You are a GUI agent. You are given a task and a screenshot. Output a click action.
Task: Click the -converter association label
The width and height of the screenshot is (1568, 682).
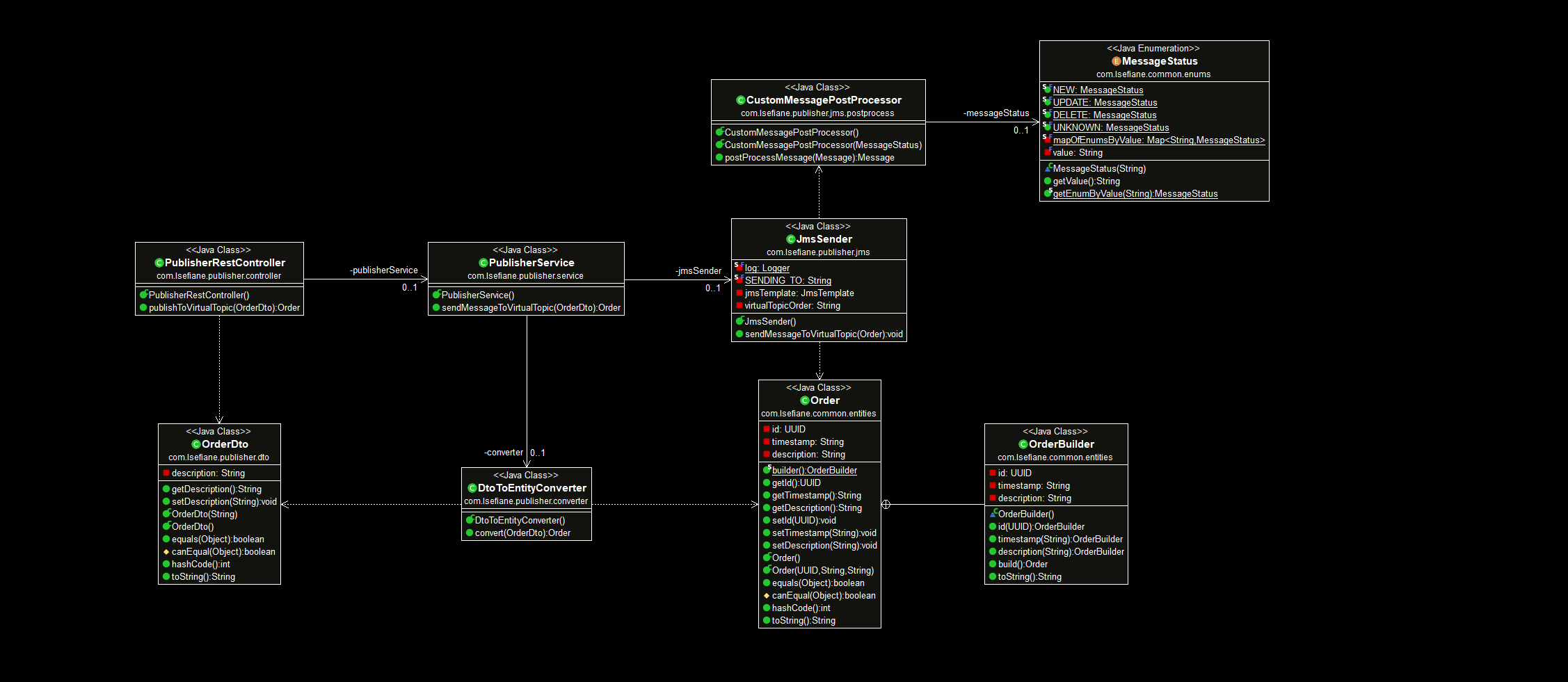pos(503,453)
